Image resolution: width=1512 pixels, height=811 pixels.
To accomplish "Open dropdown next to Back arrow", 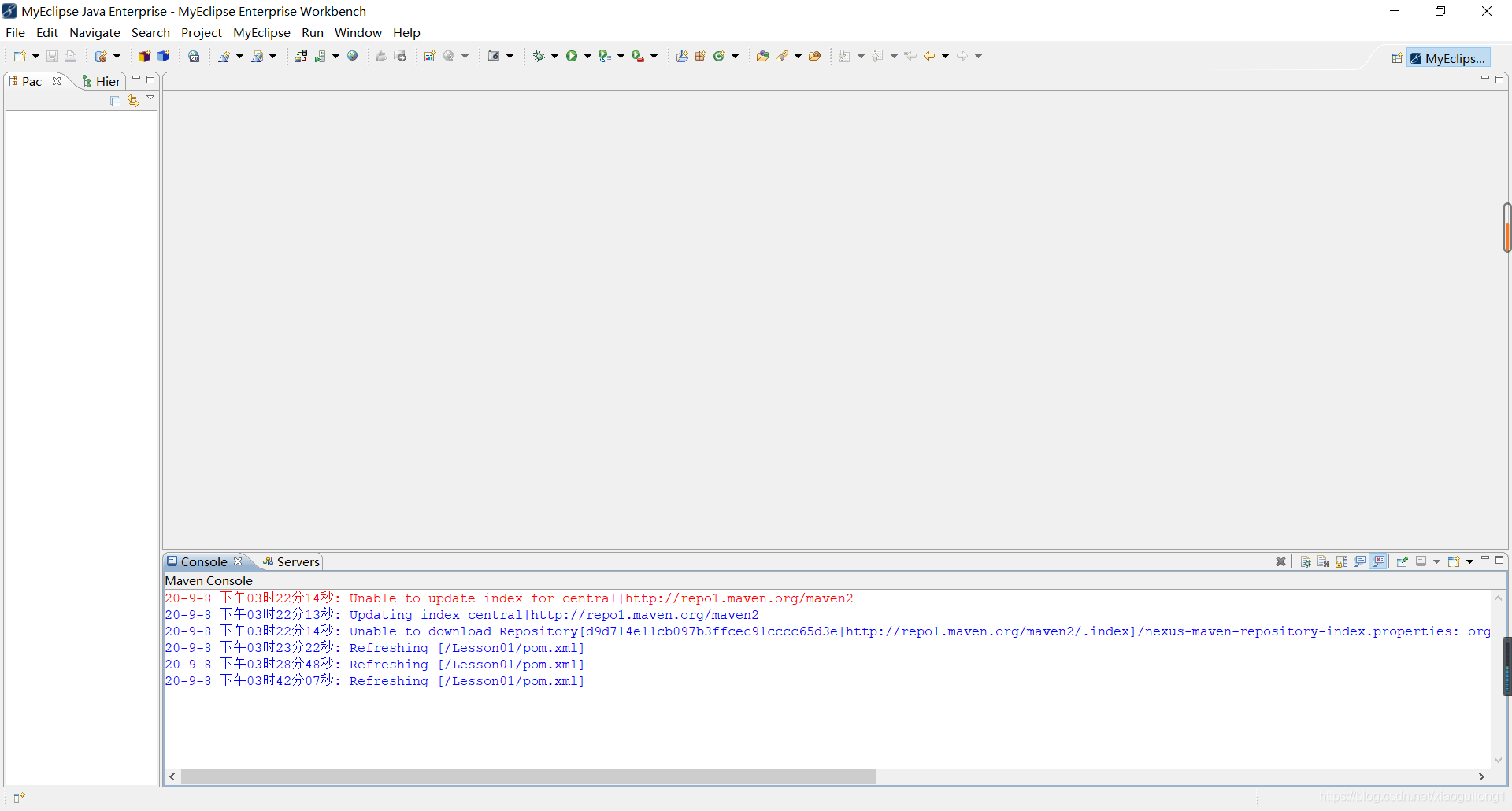I will pyautogui.click(x=945, y=56).
